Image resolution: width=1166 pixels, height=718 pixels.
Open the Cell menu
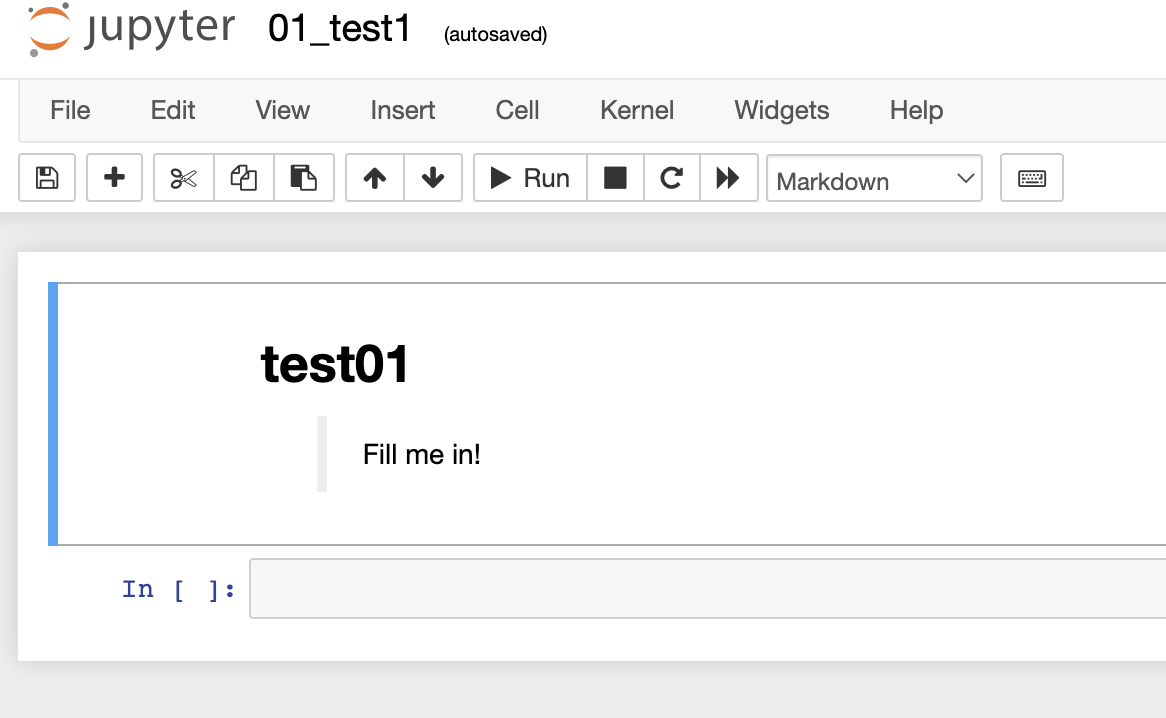pyautogui.click(x=517, y=110)
